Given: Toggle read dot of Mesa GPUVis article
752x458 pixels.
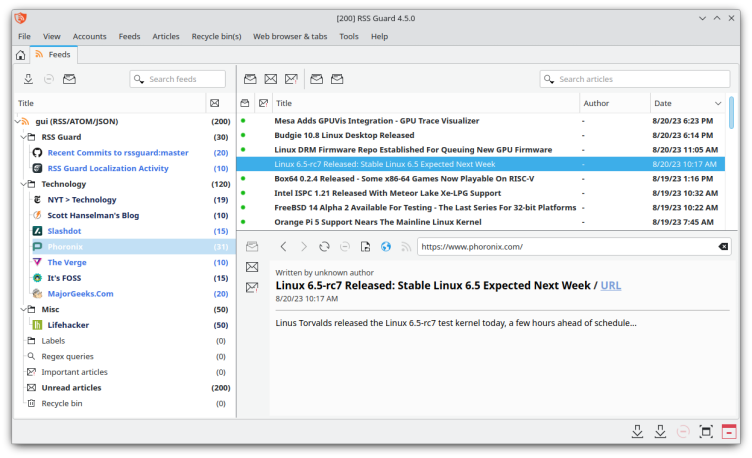Looking at the screenshot, I should (243, 121).
